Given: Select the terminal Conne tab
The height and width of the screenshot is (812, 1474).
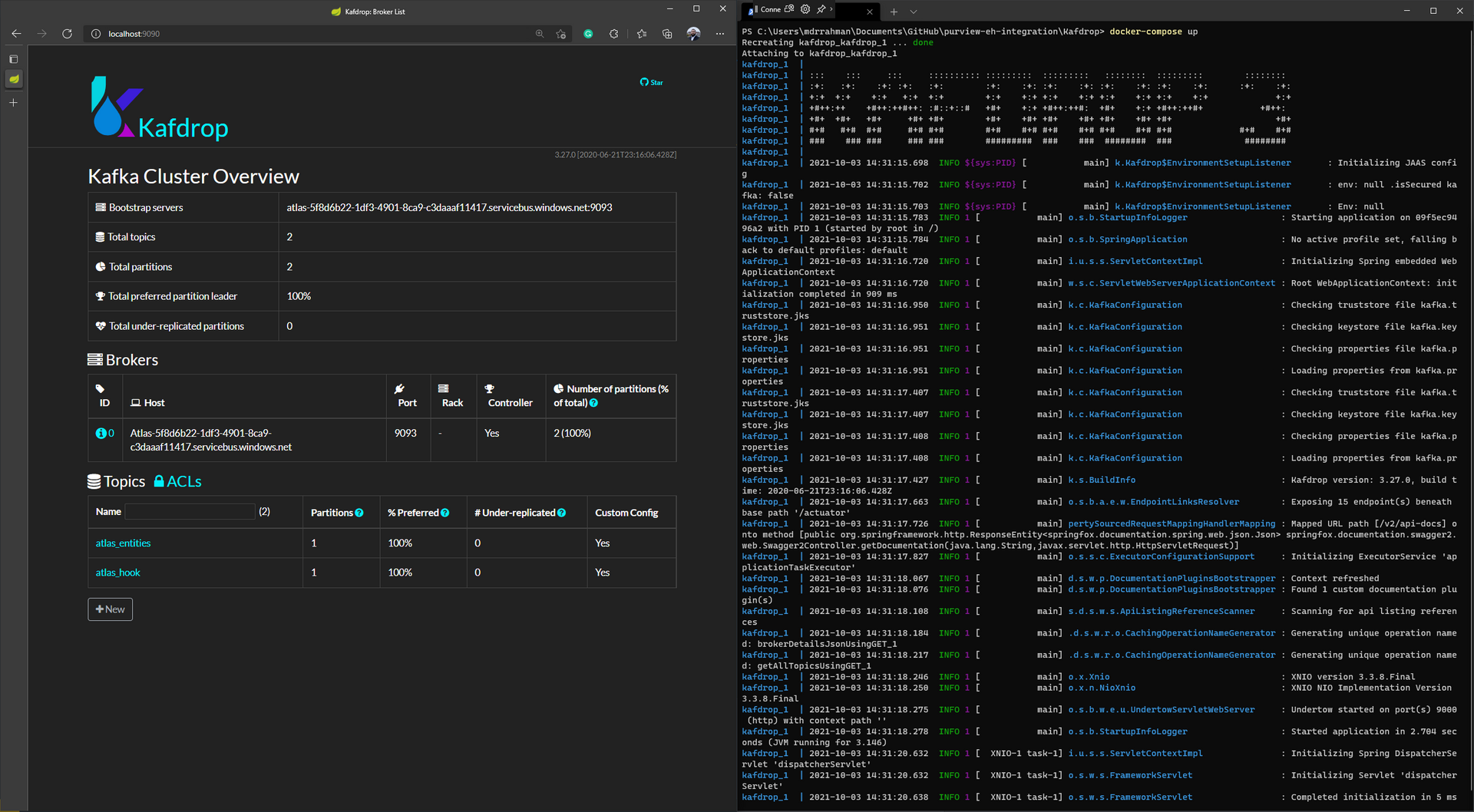Looking at the screenshot, I should (x=770, y=10).
